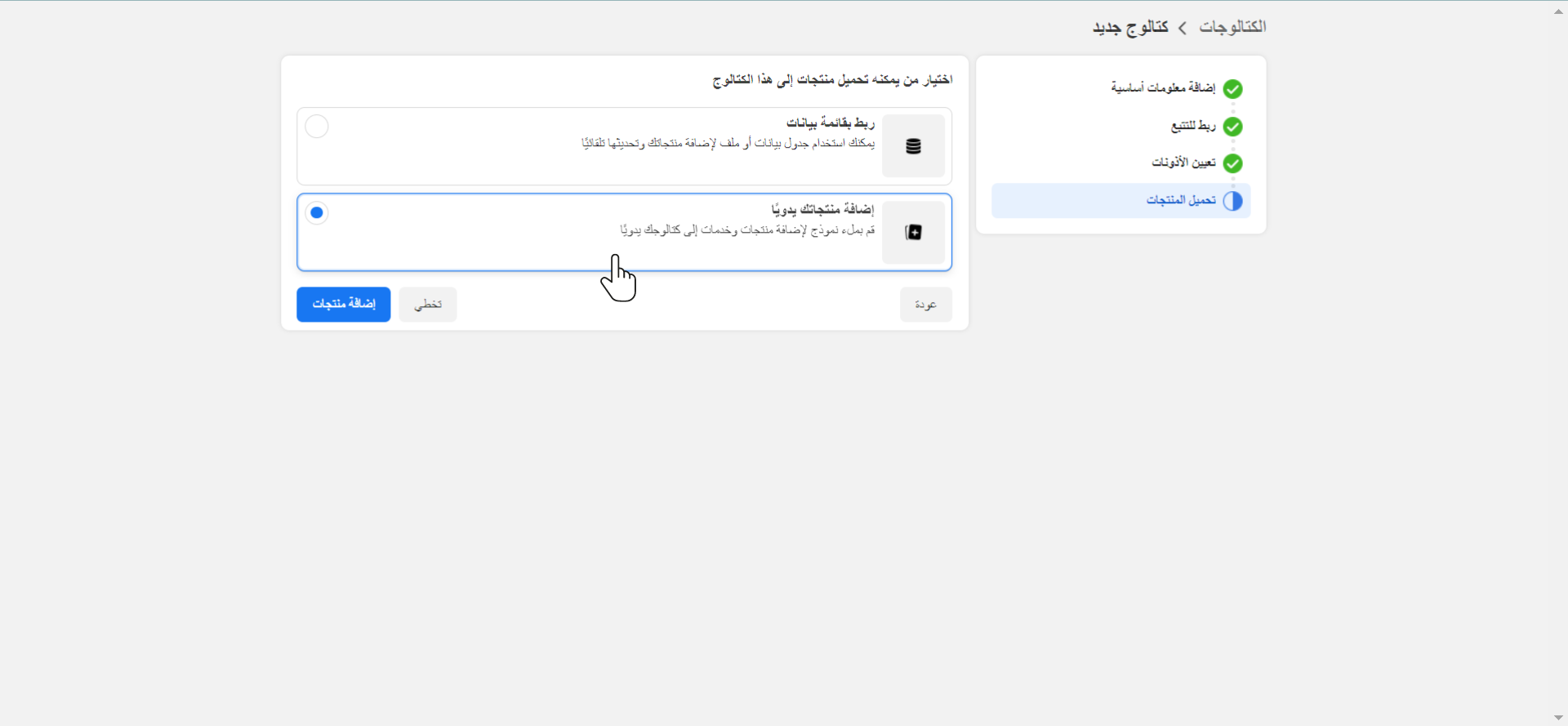
Task: Click the green check next to 'إضافة معلومات أساسية'
Action: (x=1232, y=88)
